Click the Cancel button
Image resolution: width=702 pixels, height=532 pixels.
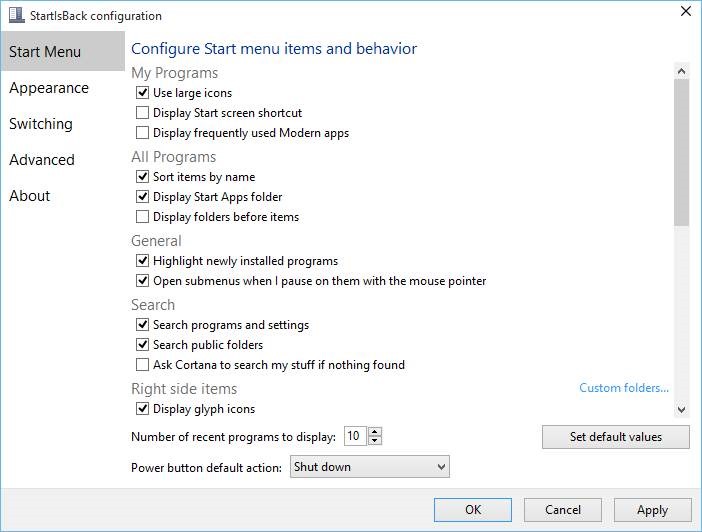[x=563, y=510]
